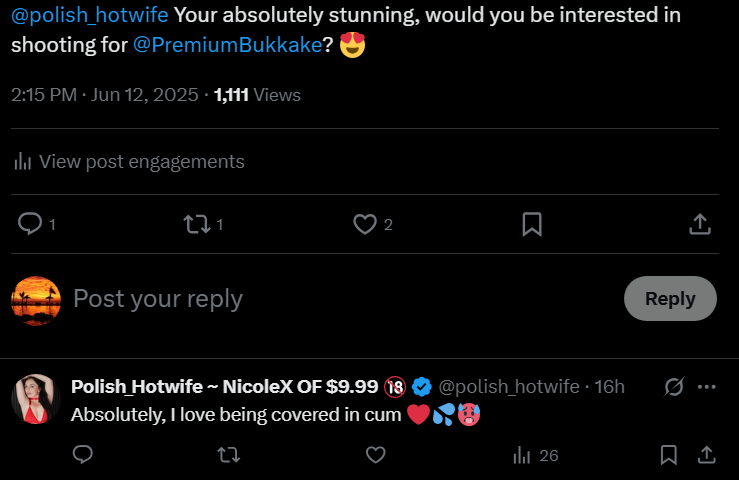Bookmark the main post
The image size is (739, 480).
pyautogui.click(x=532, y=224)
